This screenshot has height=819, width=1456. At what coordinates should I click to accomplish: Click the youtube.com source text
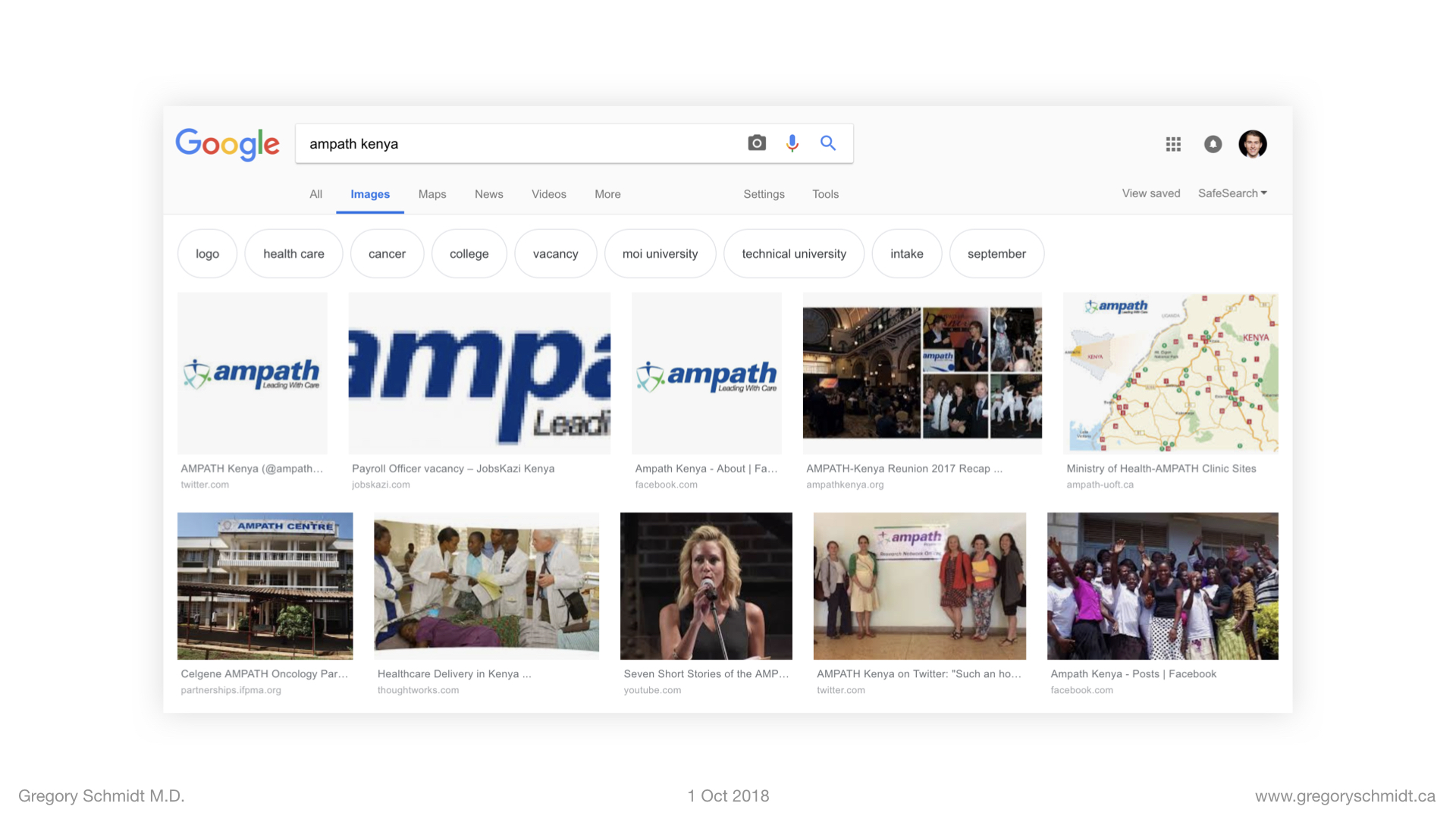(x=652, y=690)
